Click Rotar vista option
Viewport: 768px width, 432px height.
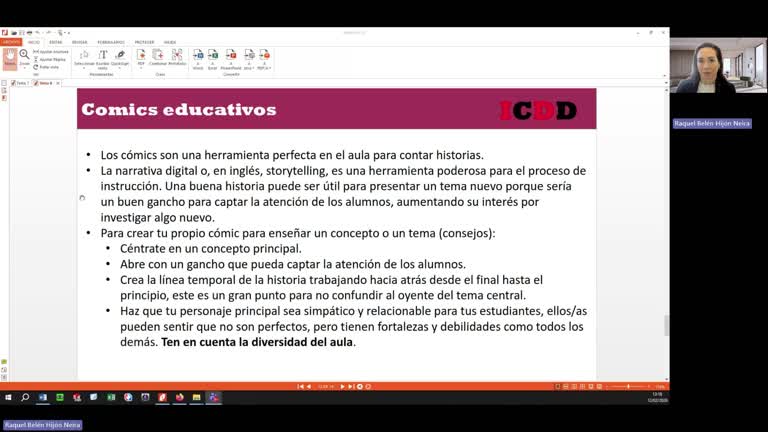[47, 67]
